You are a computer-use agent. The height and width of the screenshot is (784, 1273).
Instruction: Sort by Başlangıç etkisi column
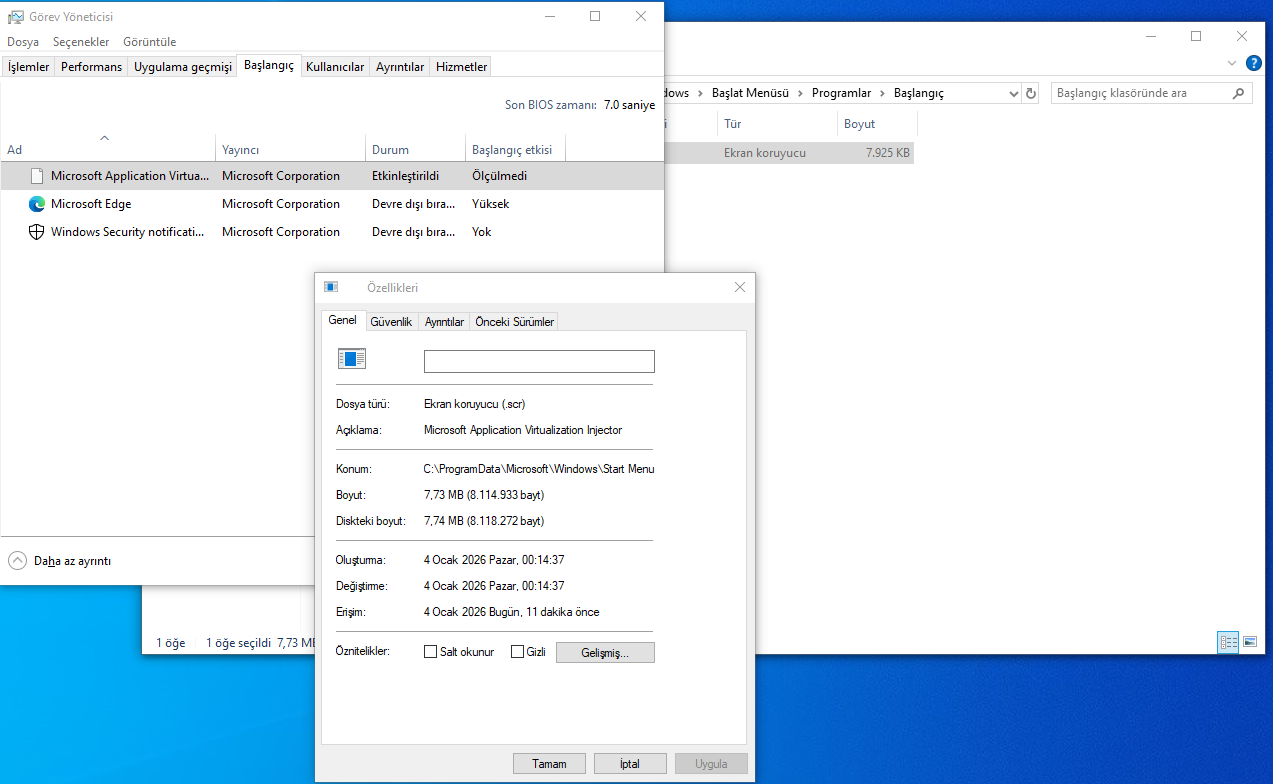click(515, 149)
